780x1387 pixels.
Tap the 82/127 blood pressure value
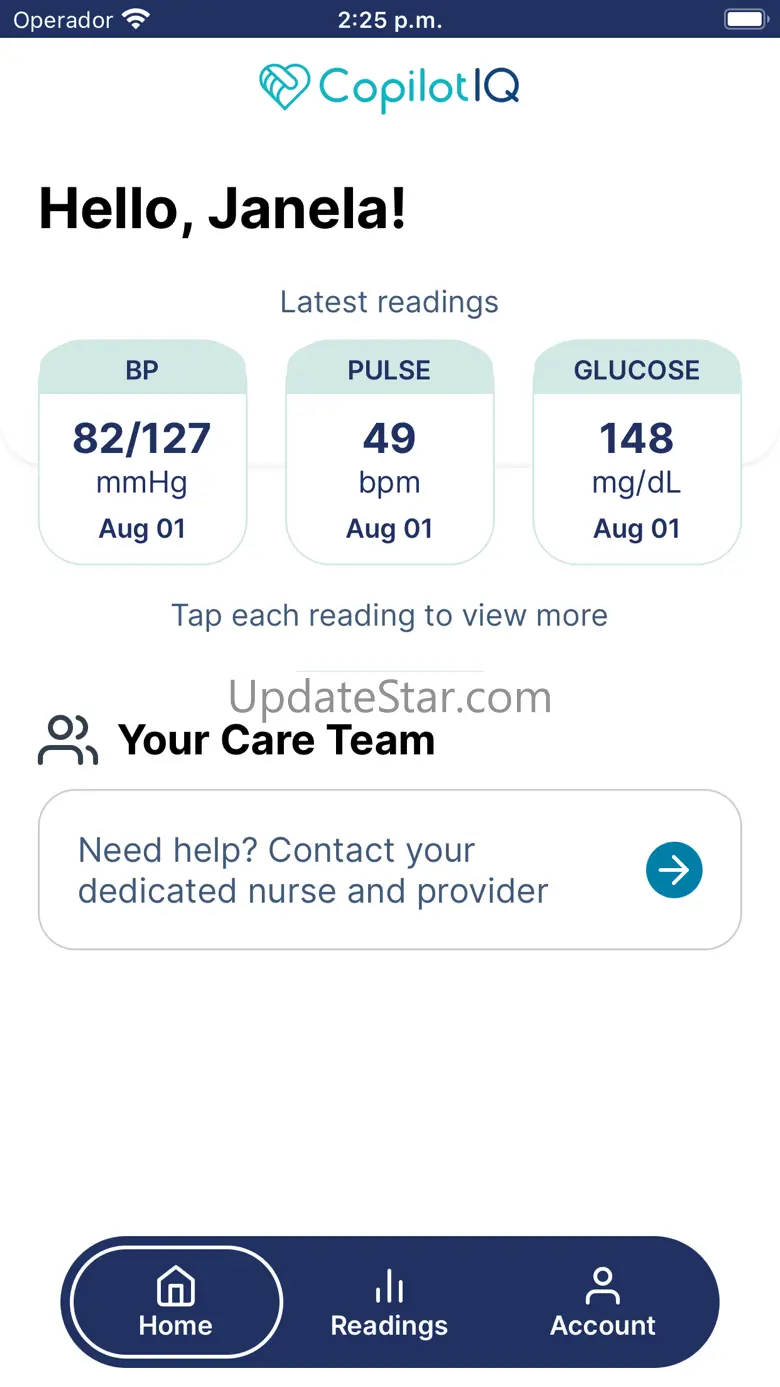pyautogui.click(x=142, y=438)
